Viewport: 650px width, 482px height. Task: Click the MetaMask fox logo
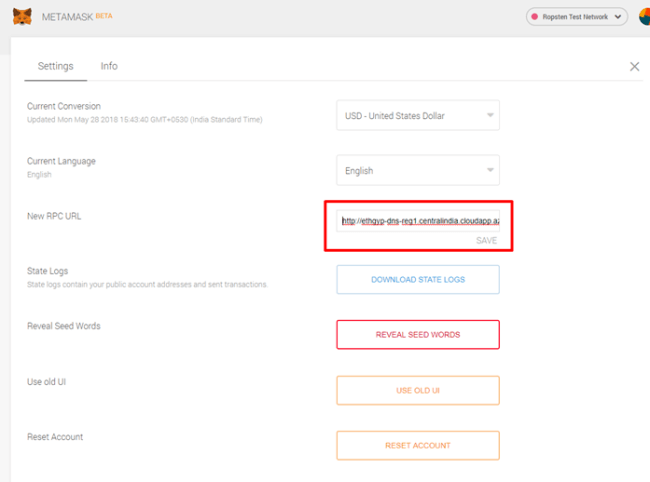click(x=21, y=16)
